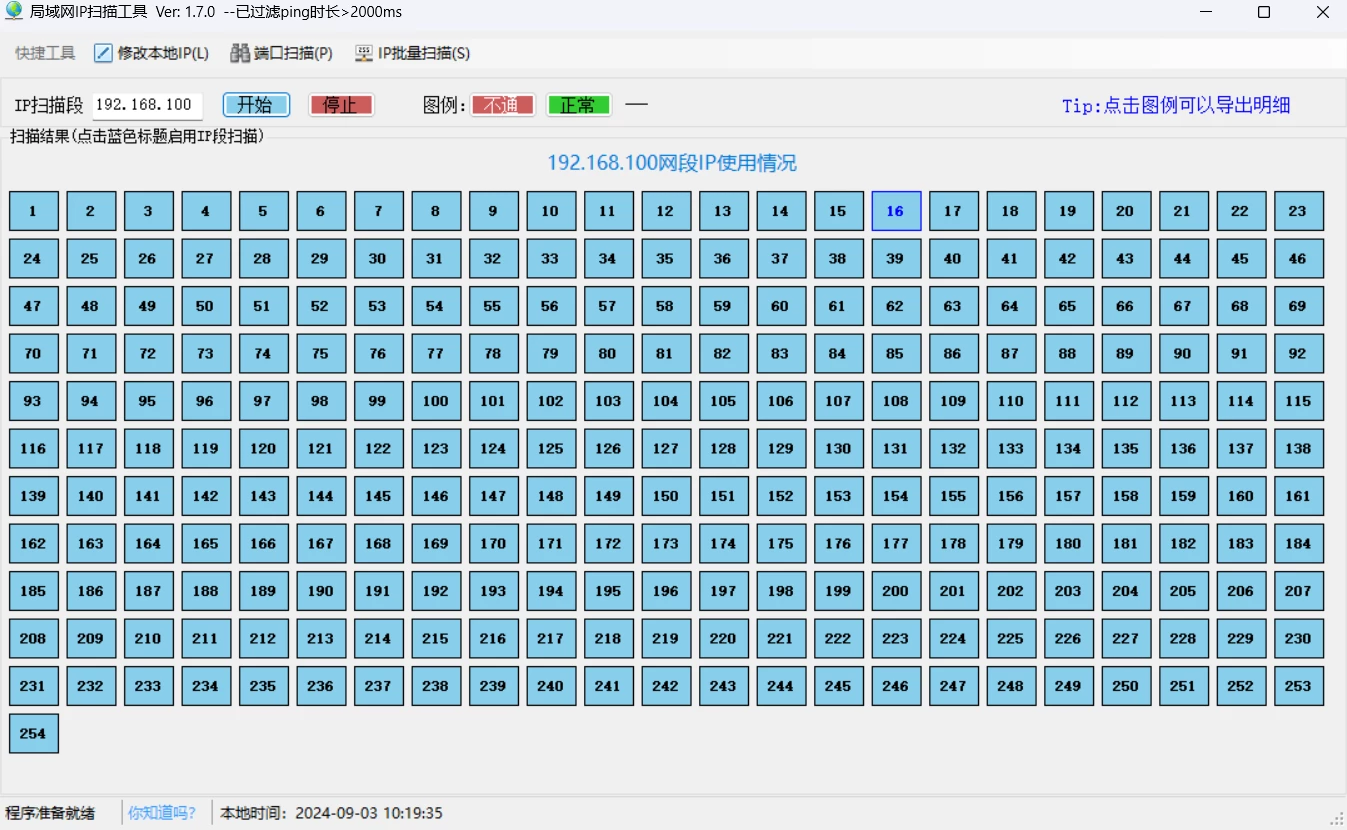
Task: Click IP tile 223
Action: click(x=895, y=638)
